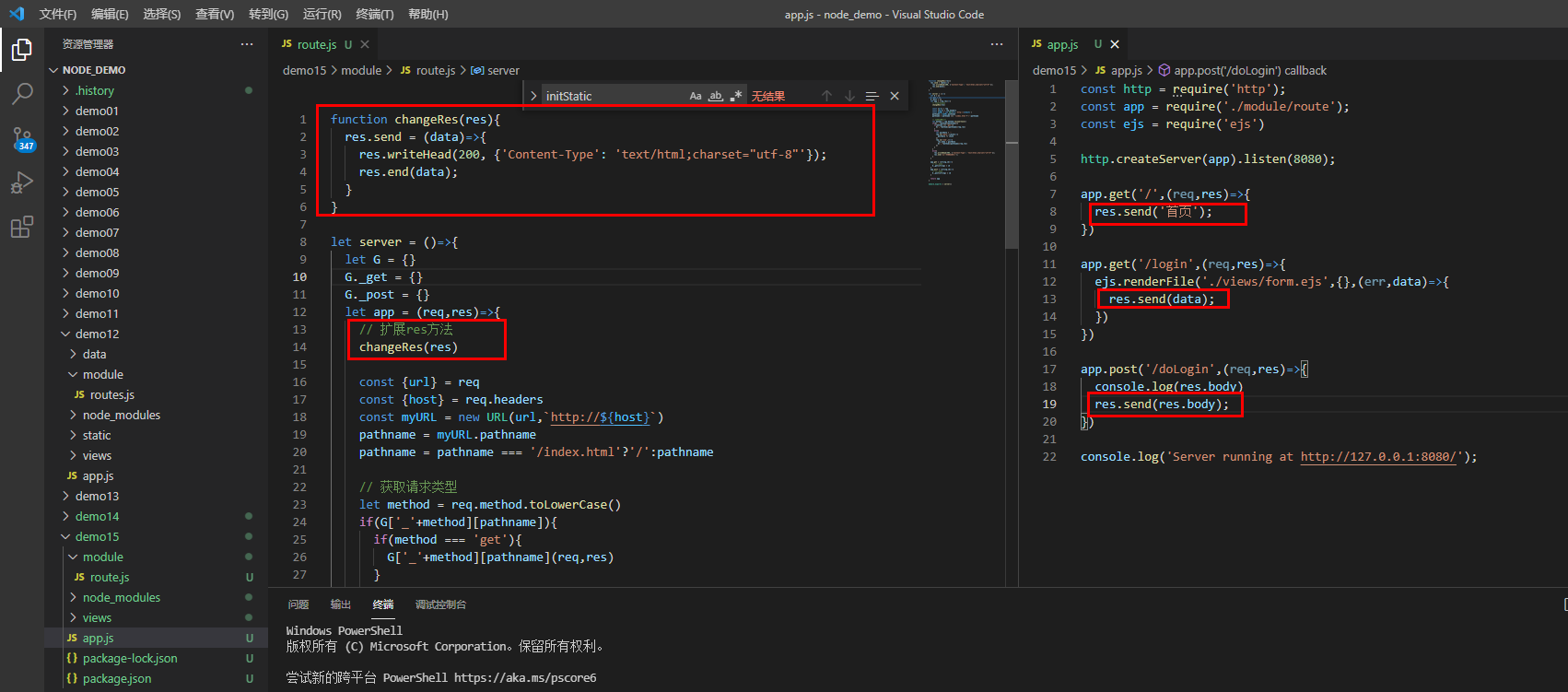
Task: Open the 选择(S) menu
Action: pyautogui.click(x=162, y=14)
